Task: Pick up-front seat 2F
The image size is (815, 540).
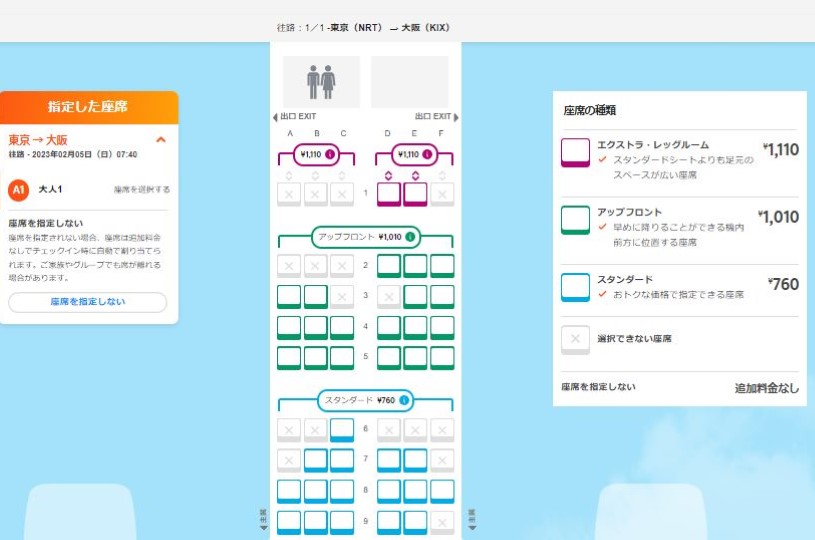Action: click(442, 266)
